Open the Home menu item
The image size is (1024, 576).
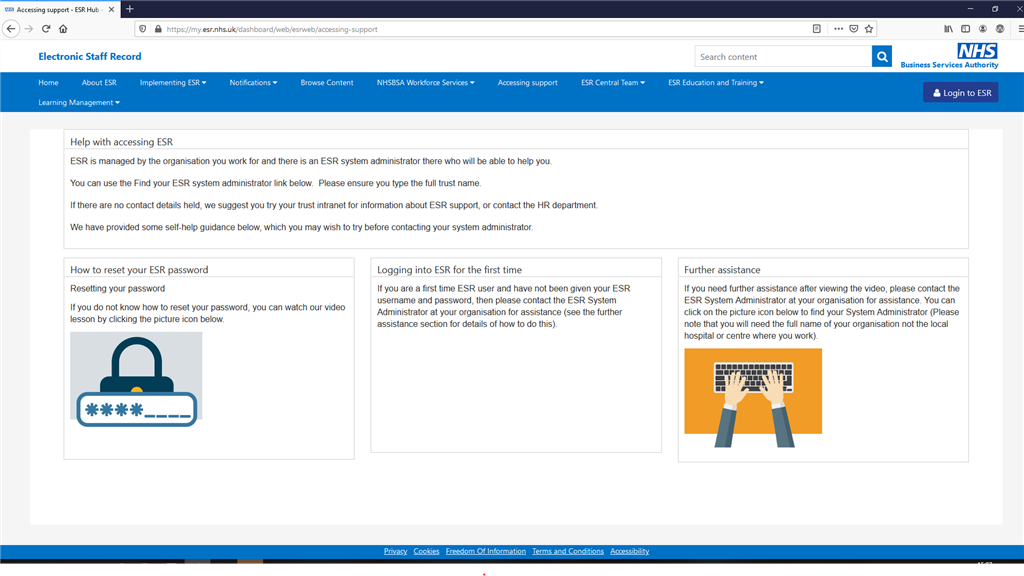coord(48,83)
